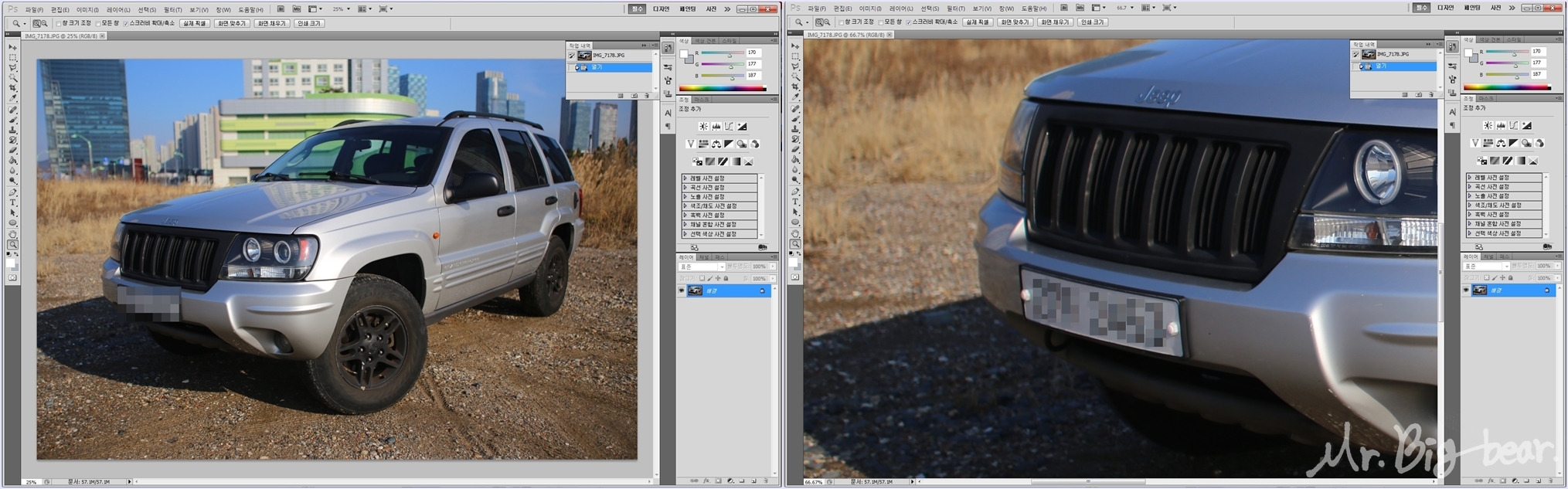
Task: Select the Brush tool in left window
Action: 12,120
